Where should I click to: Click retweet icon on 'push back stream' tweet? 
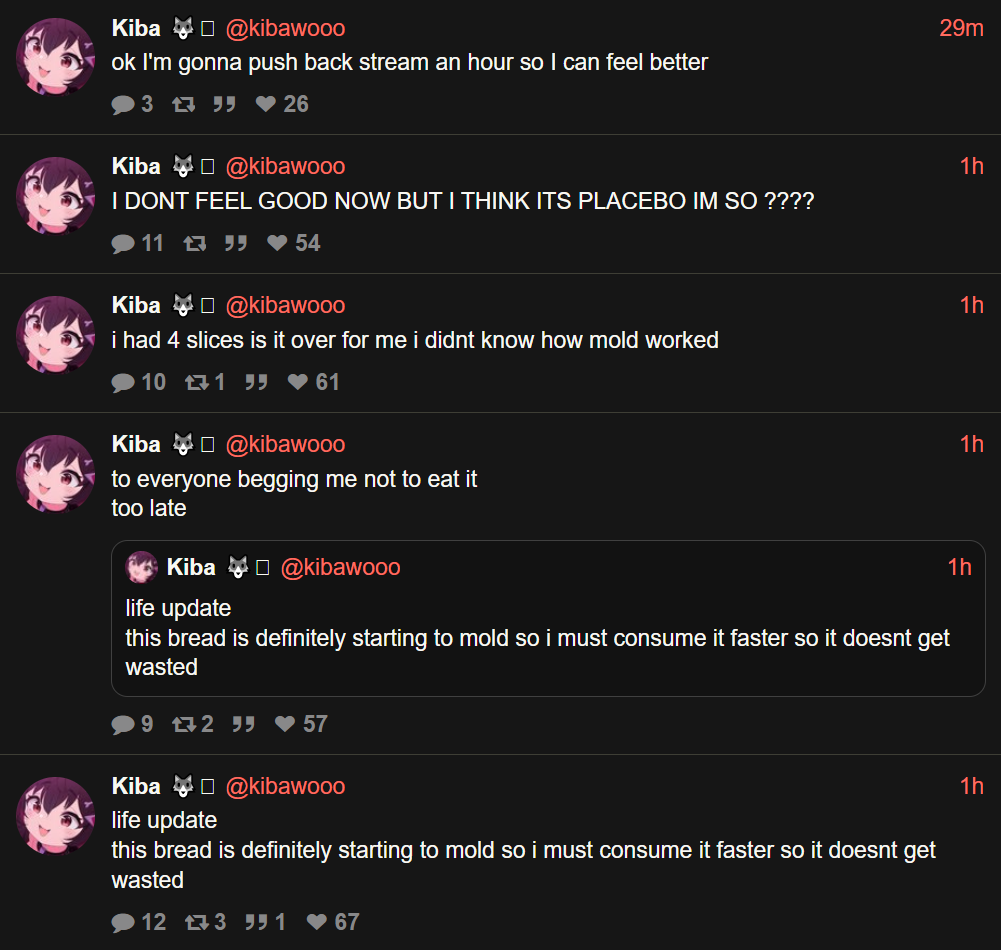pos(183,104)
